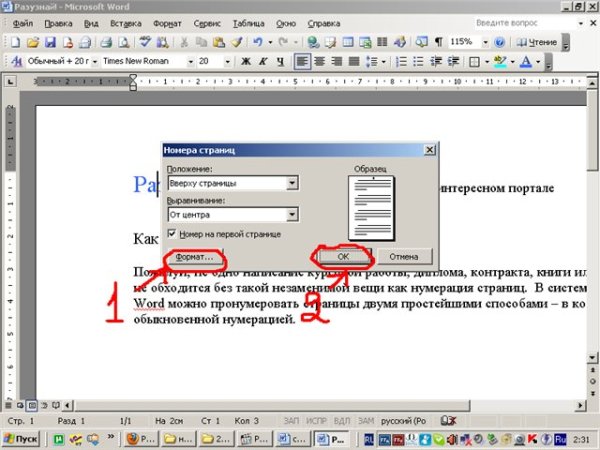Image resolution: width=600 pixels, height=450 pixels.
Task: Open Word Help with the blue question icon
Action: coord(499,42)
